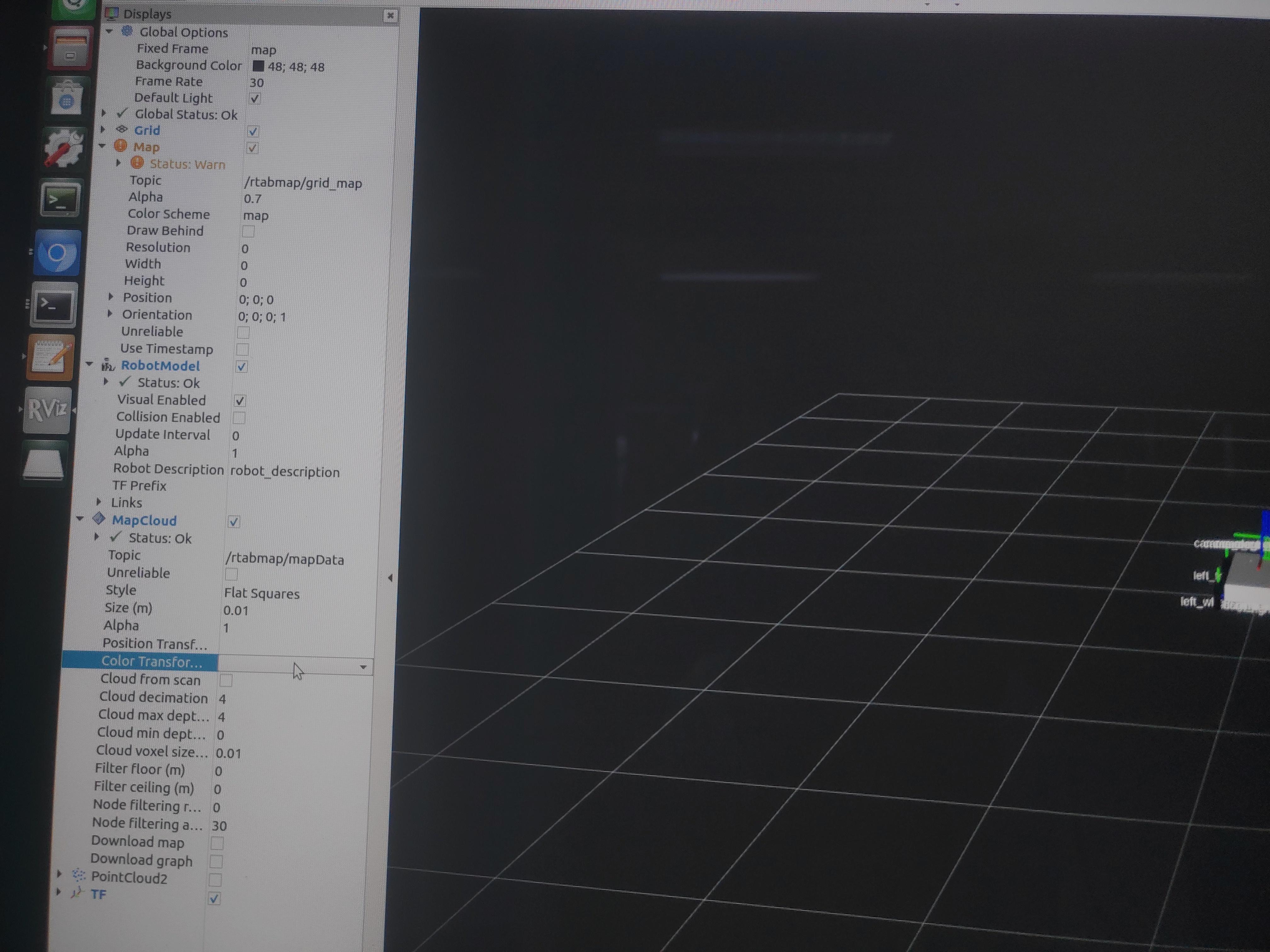This screenshot has height=952, width=1270.
Task: Enable Collision Enabled checkbox
Action: coord(239,418)
